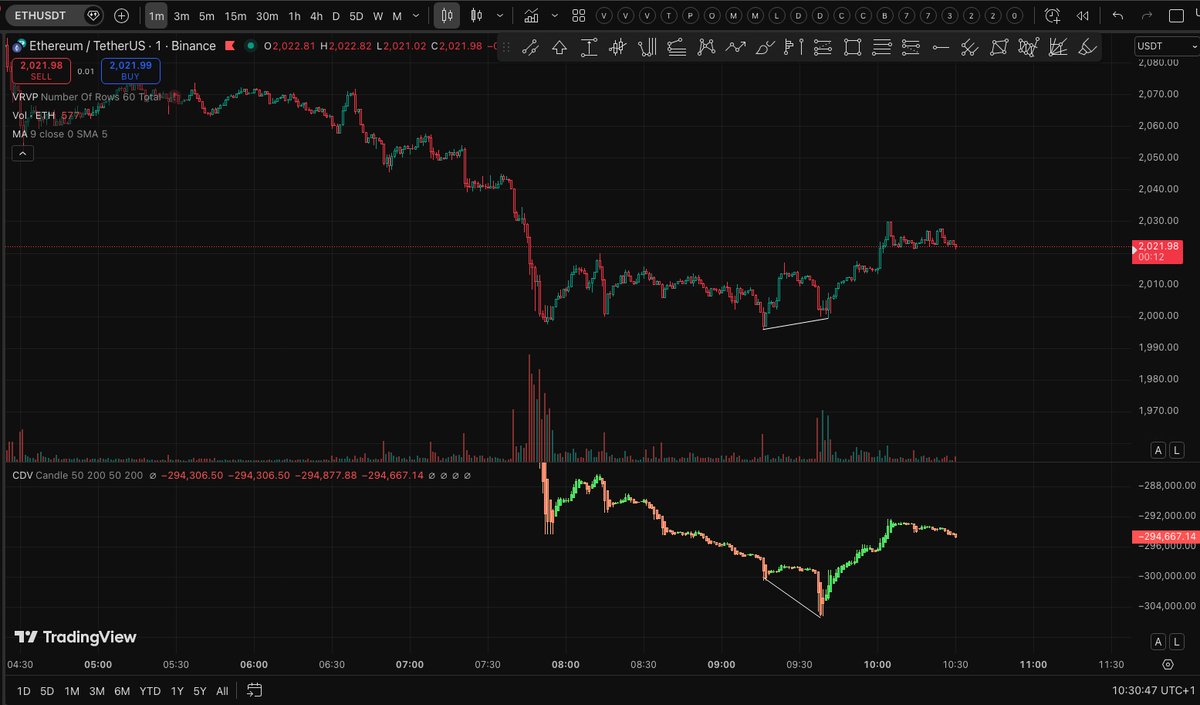Select the Elliott wave zigzag tool
The width and height of the screenshot is (1200, 705).
[x=736, y=47]
